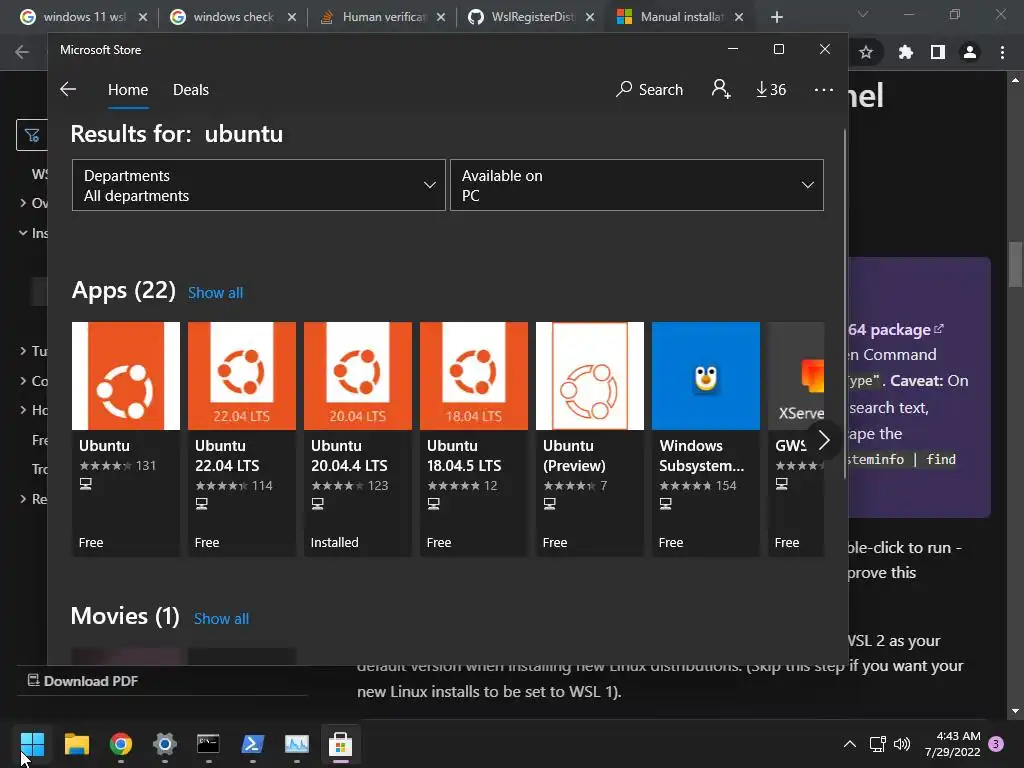Open PowerShell from the taskbar
Image resolution: width=1024 pixels, height=768 pixels.
point(253,744)
